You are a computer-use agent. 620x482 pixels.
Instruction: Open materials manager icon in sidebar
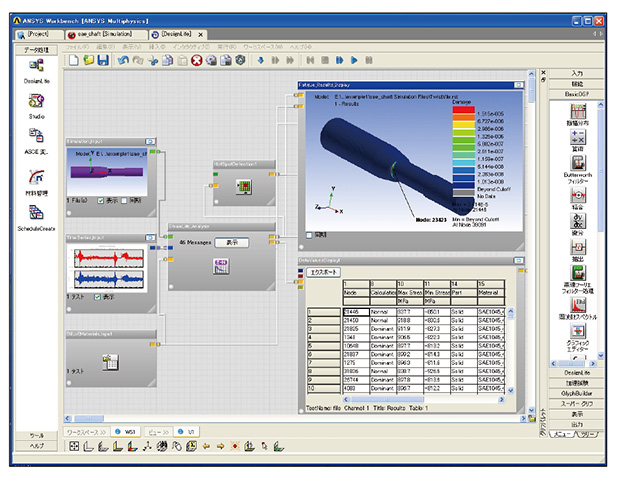click(x=36, y=177)
